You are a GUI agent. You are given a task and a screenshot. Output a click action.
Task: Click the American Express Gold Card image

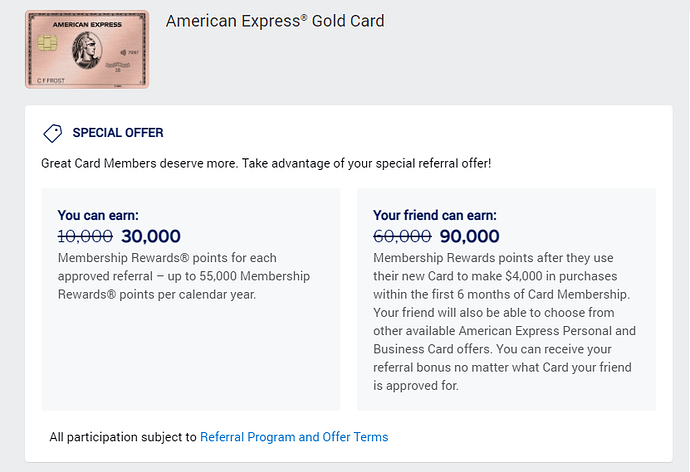pos(87,50)
